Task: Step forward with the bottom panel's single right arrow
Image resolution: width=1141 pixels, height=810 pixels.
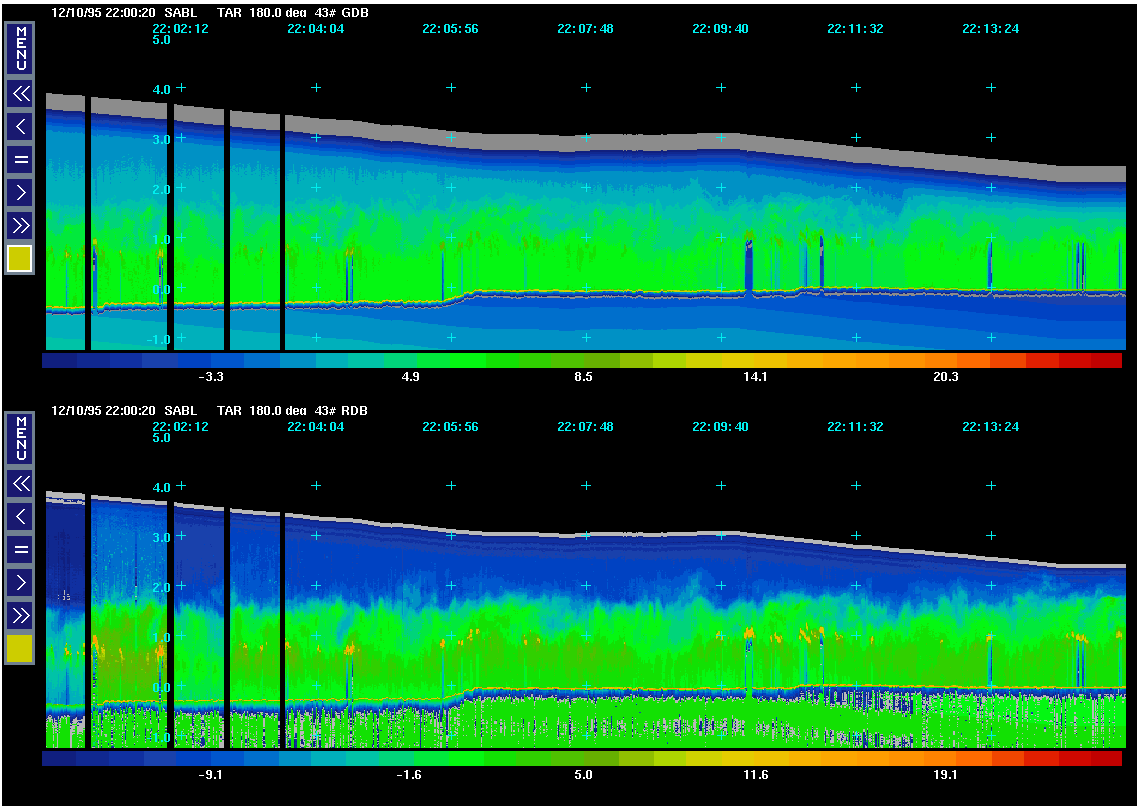Action: point(20,582)
